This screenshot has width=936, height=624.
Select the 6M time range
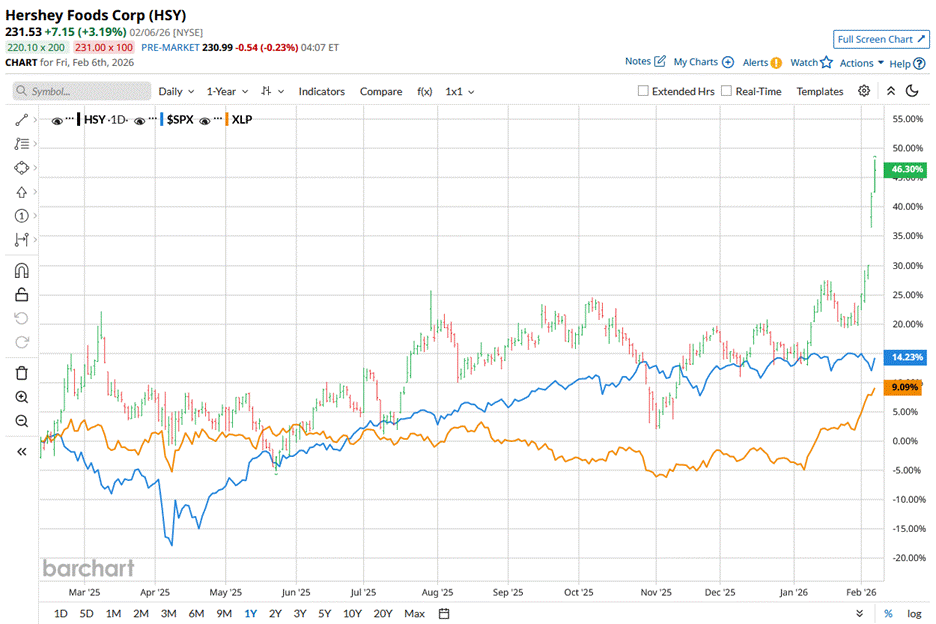tap(196, 613)
